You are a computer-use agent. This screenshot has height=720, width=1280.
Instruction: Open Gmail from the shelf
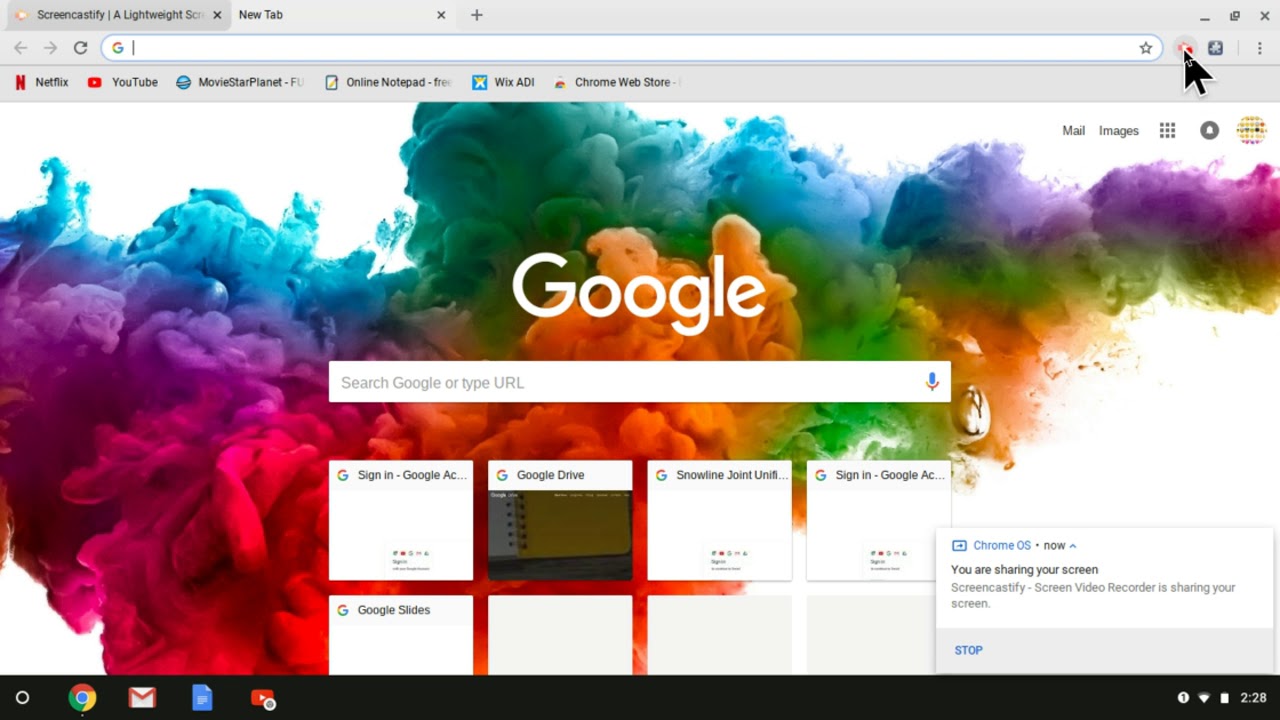142,697
